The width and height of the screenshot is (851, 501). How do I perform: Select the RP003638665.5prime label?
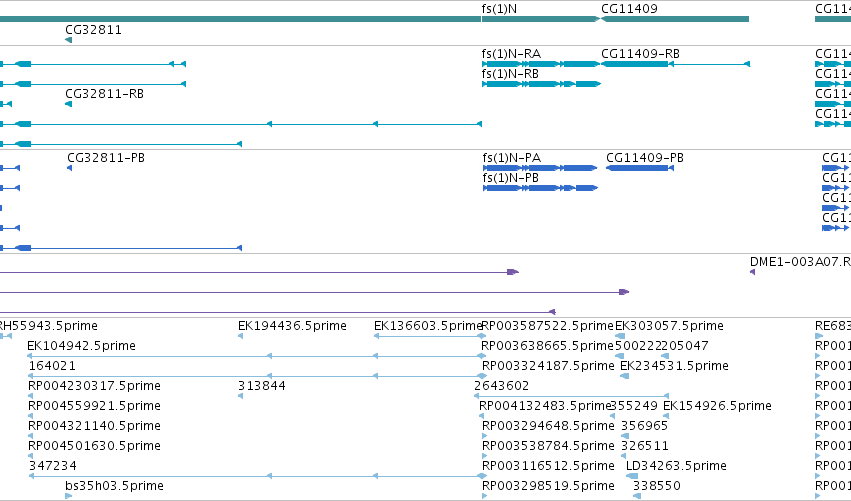pos(548,346)
